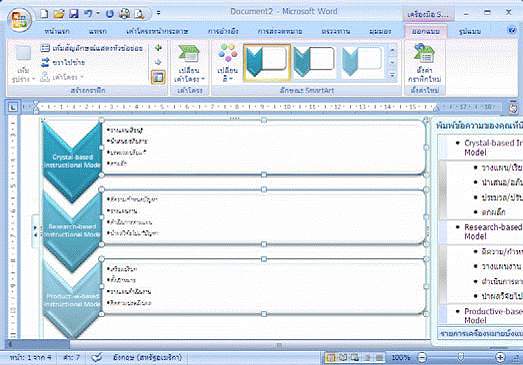The height and width of the screenshot is (365, 523).
Task: Expand the full SmartArt styles gallery
Action: point(393,76)
